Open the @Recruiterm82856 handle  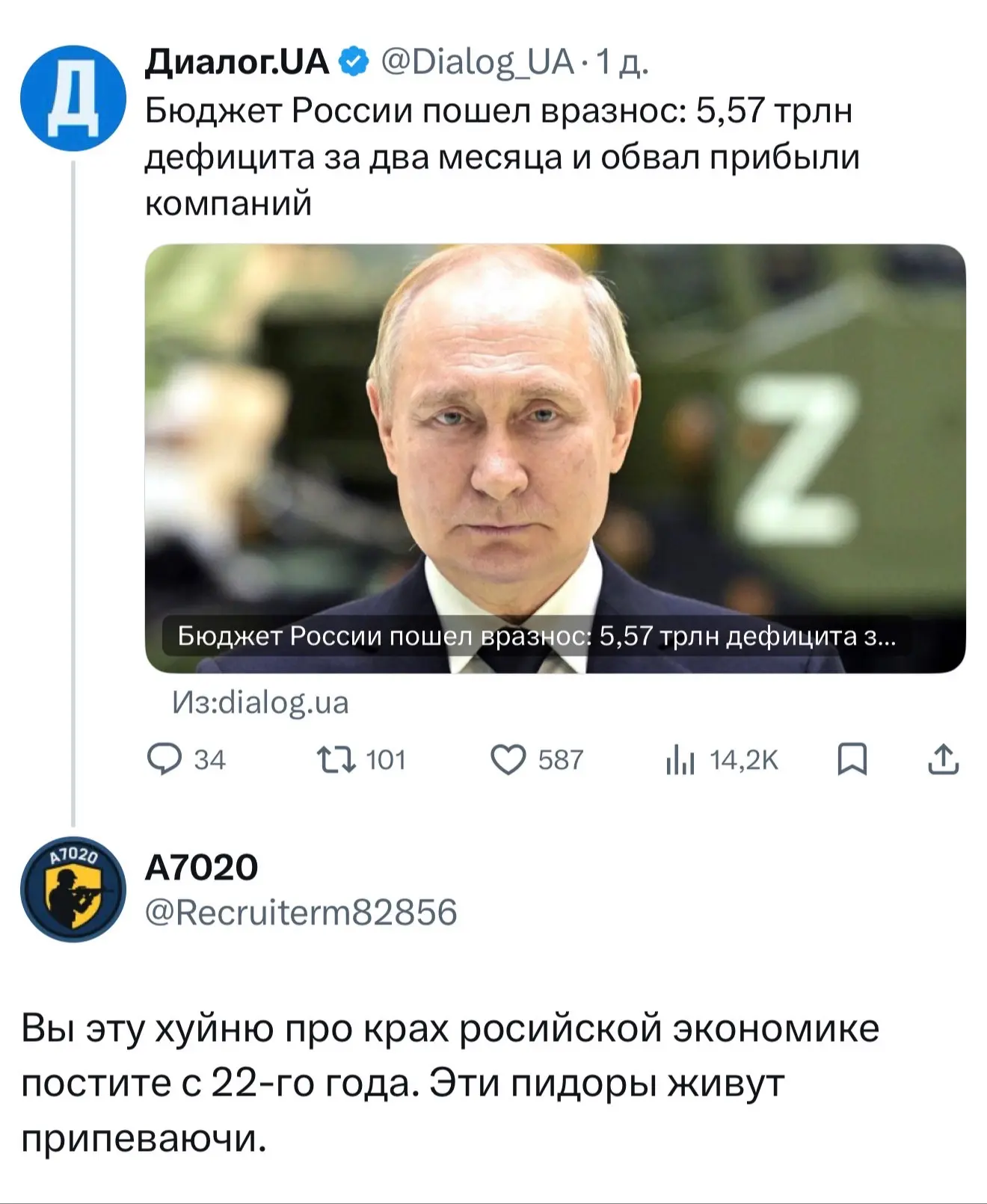[x=301, y=913]
